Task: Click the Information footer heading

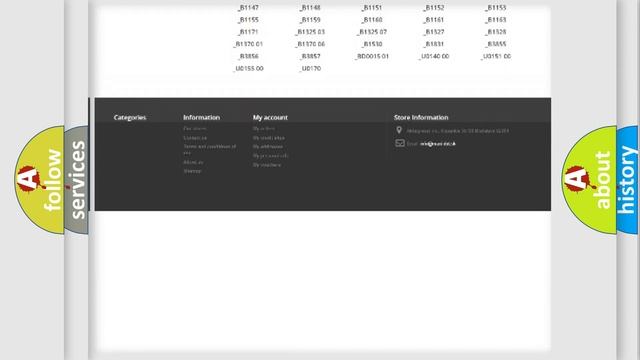Action: click(201, 117)
